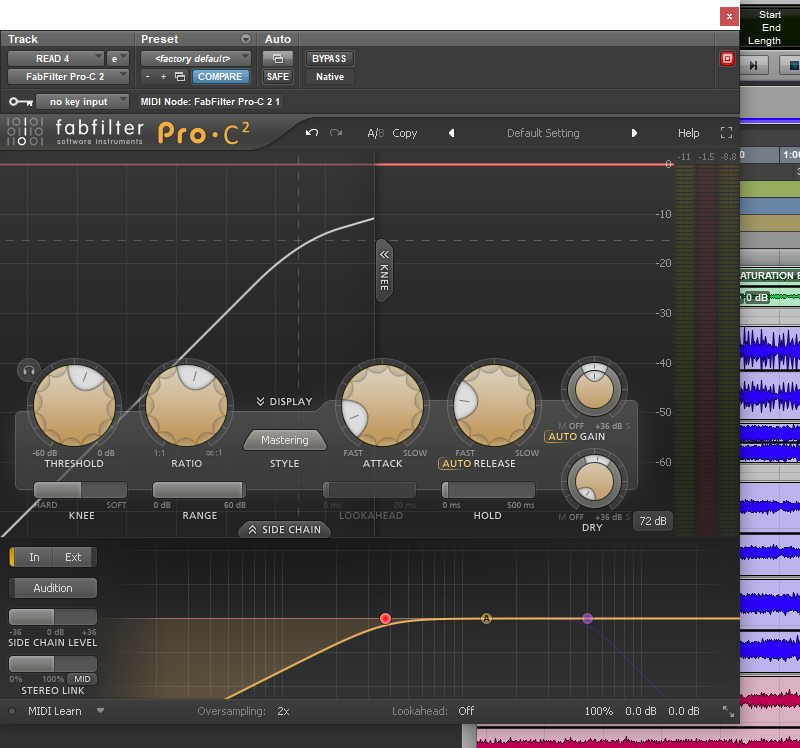Open the Preset menu round arrow
The image size is (800, 748).
(x=246, y=39)
